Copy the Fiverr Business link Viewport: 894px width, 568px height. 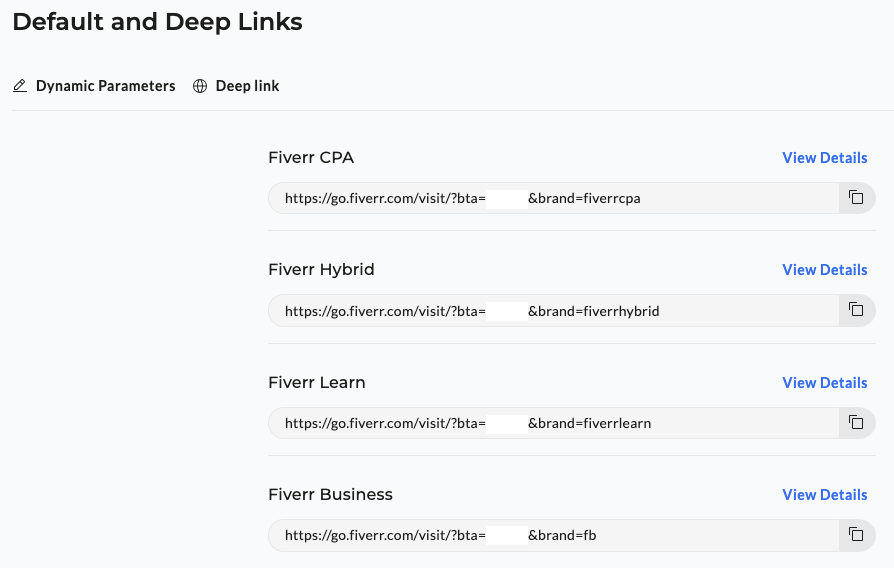[x=856, y=535]
